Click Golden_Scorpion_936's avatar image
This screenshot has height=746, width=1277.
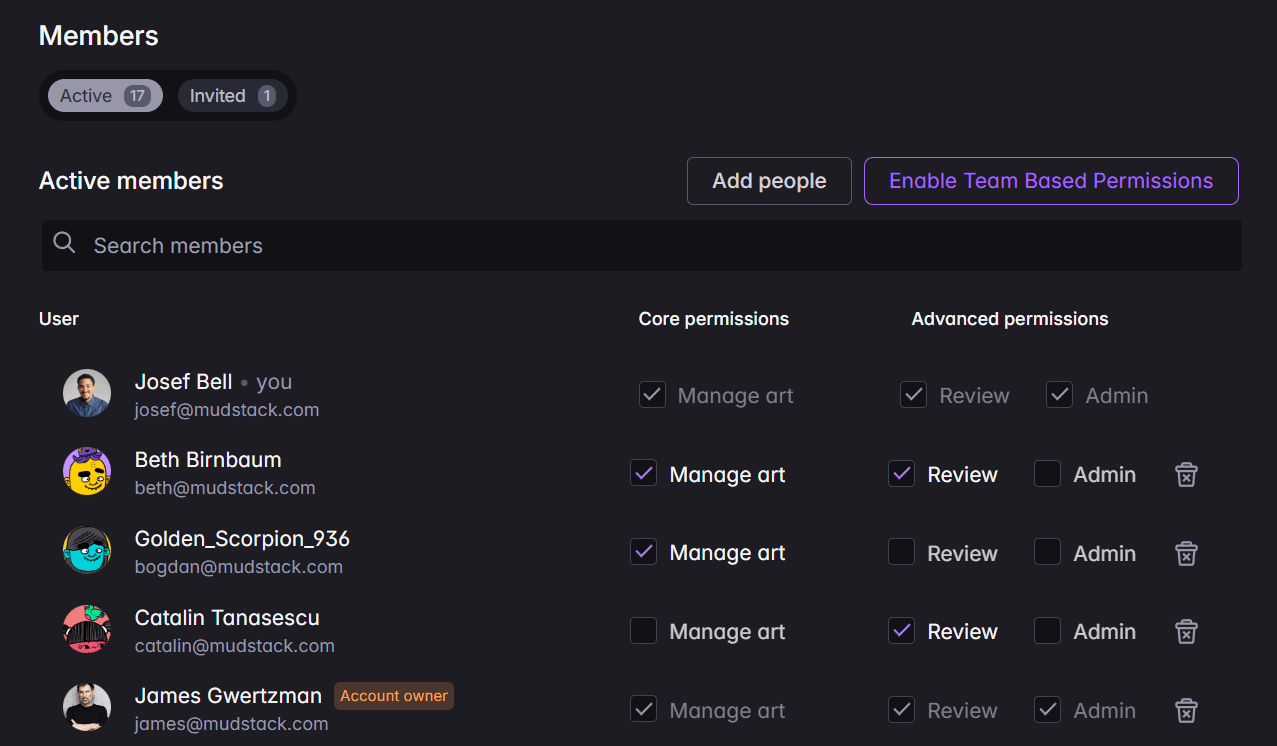pyautogui.click(x=87, y=550)
